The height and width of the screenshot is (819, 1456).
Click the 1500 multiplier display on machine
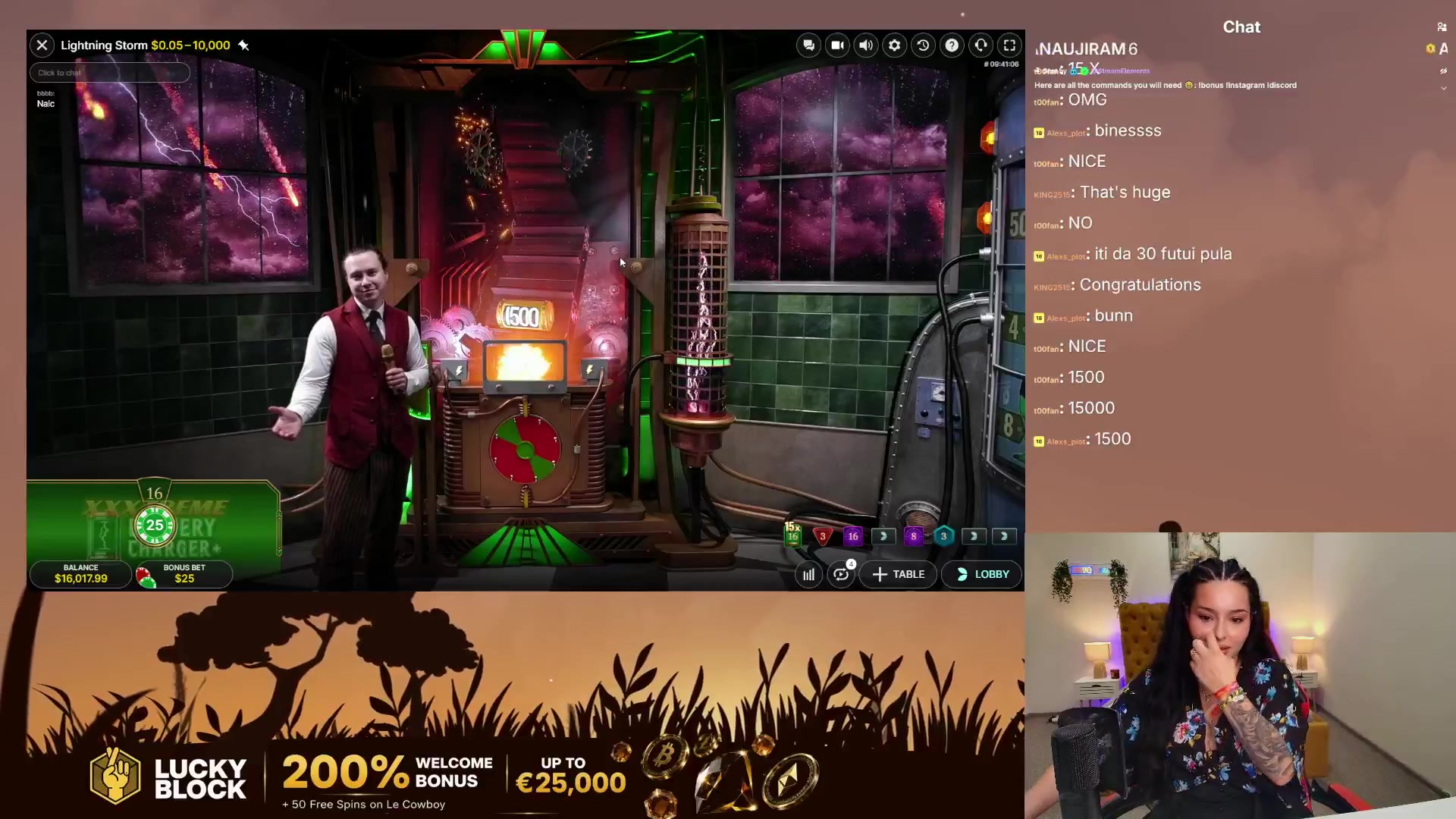[523, 316]
